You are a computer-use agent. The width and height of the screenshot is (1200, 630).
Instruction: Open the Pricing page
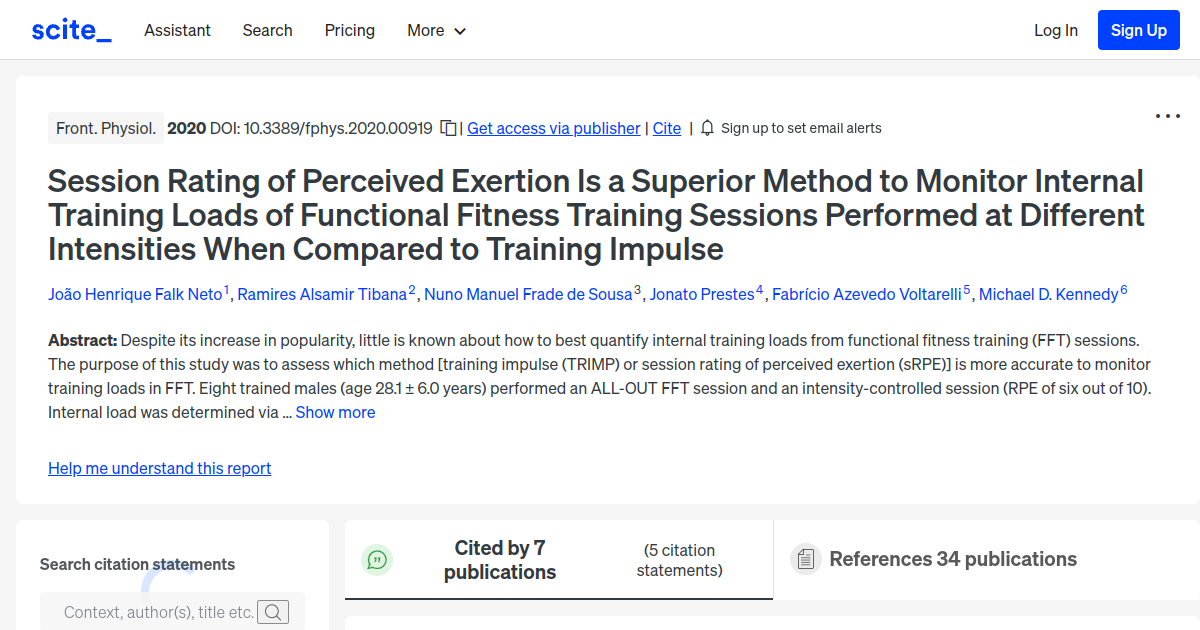[349, 30]
